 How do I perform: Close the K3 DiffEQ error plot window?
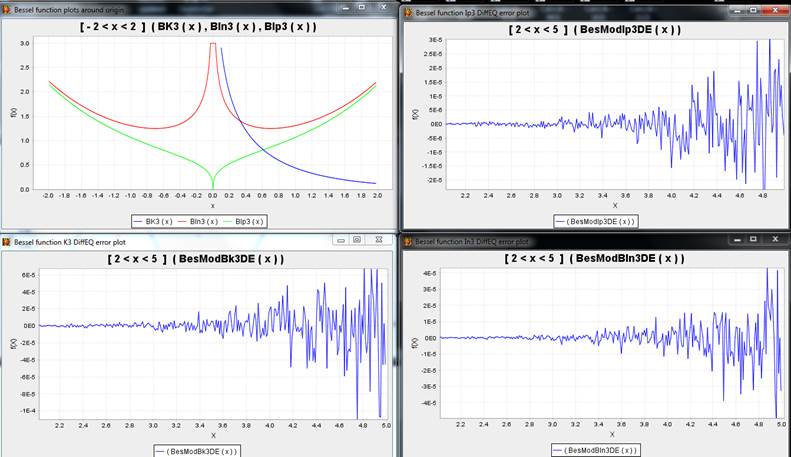point(378,240)
